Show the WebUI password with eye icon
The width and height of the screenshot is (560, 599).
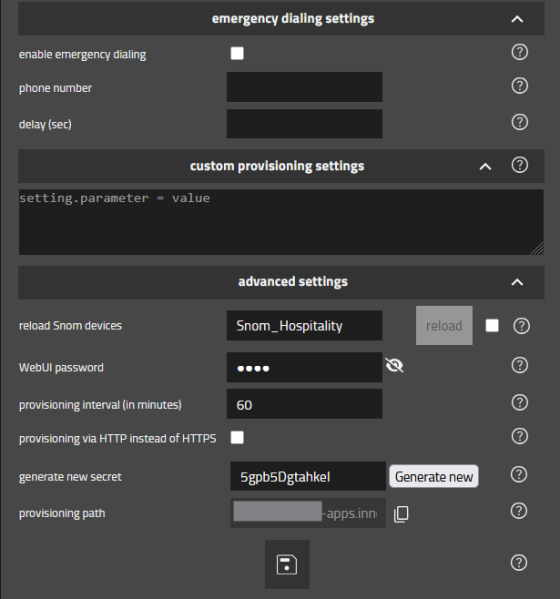coord(394,366)
